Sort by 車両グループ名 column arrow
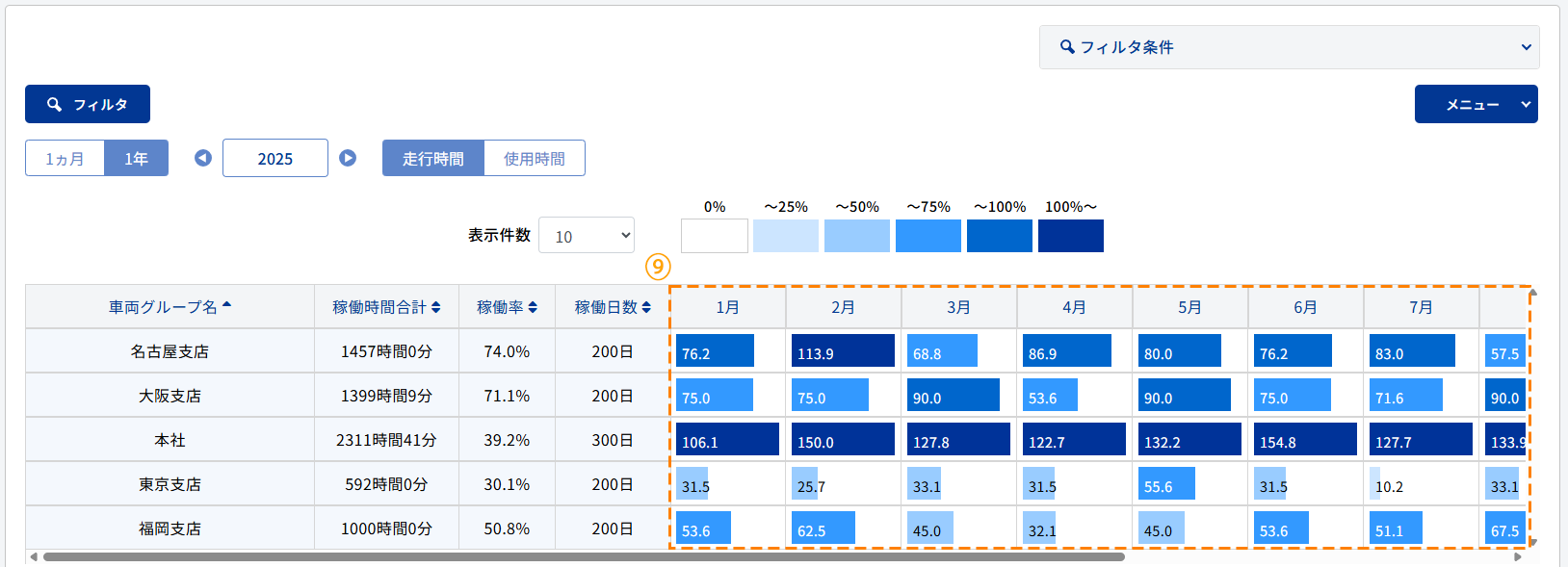 pos(226,305)
